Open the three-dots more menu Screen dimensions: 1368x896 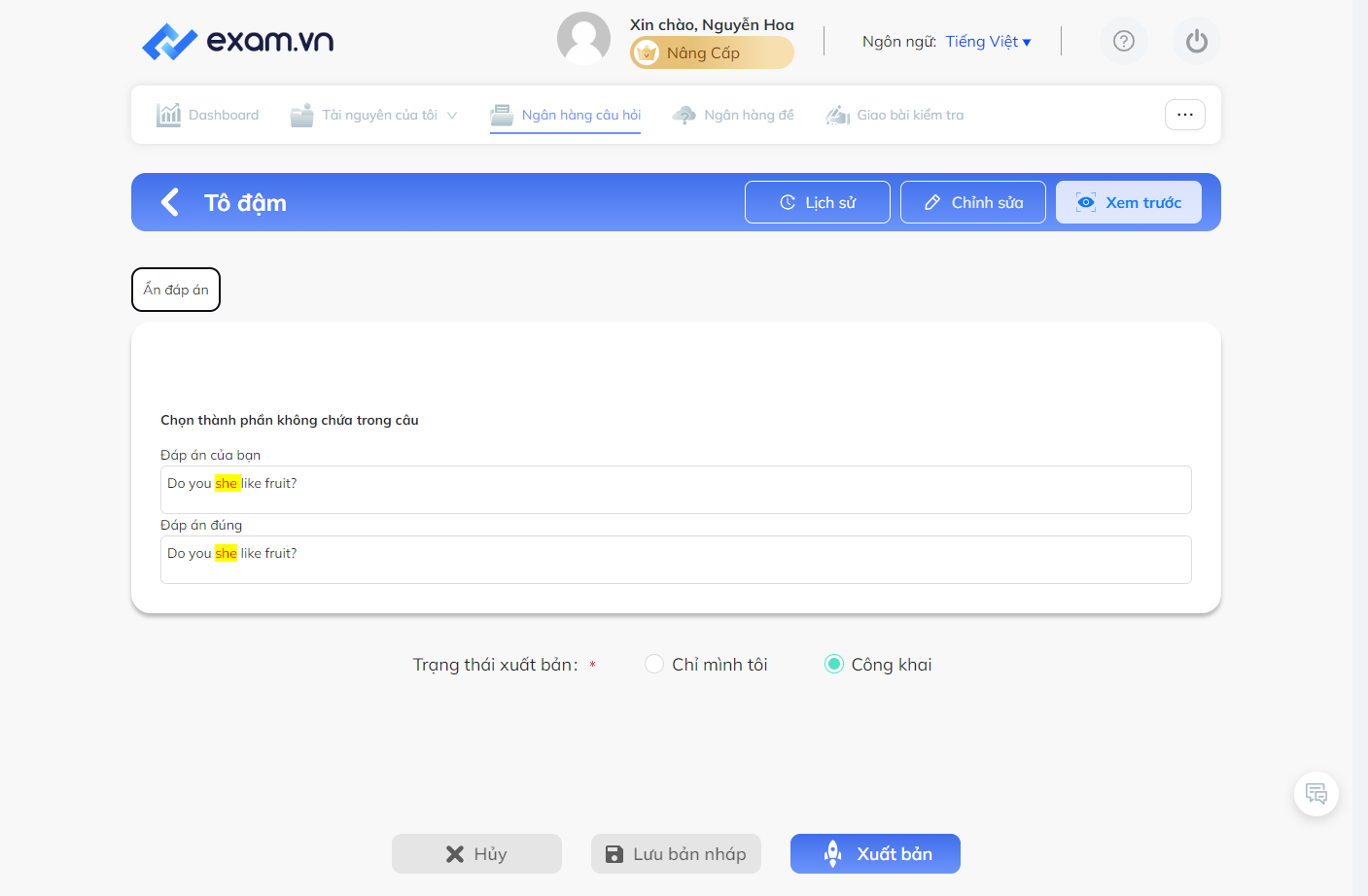1185,115
